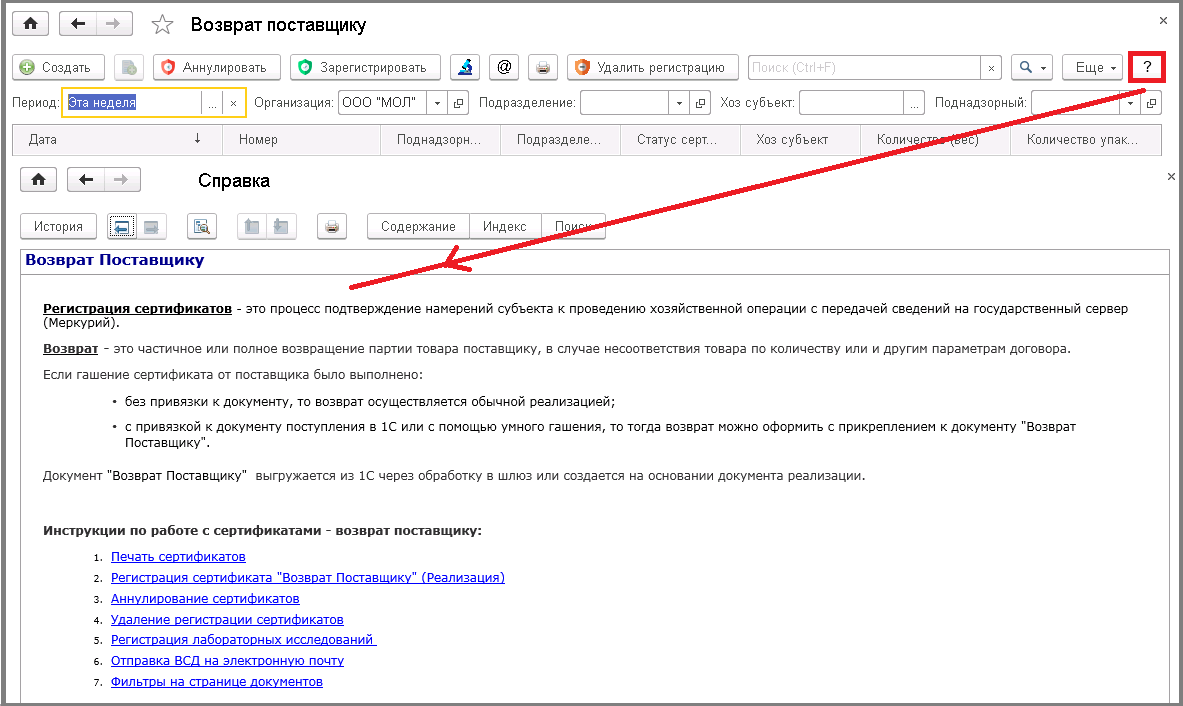Open link Удаление регистрации сертификатов
1183x706 pixels.
[227, 620]
